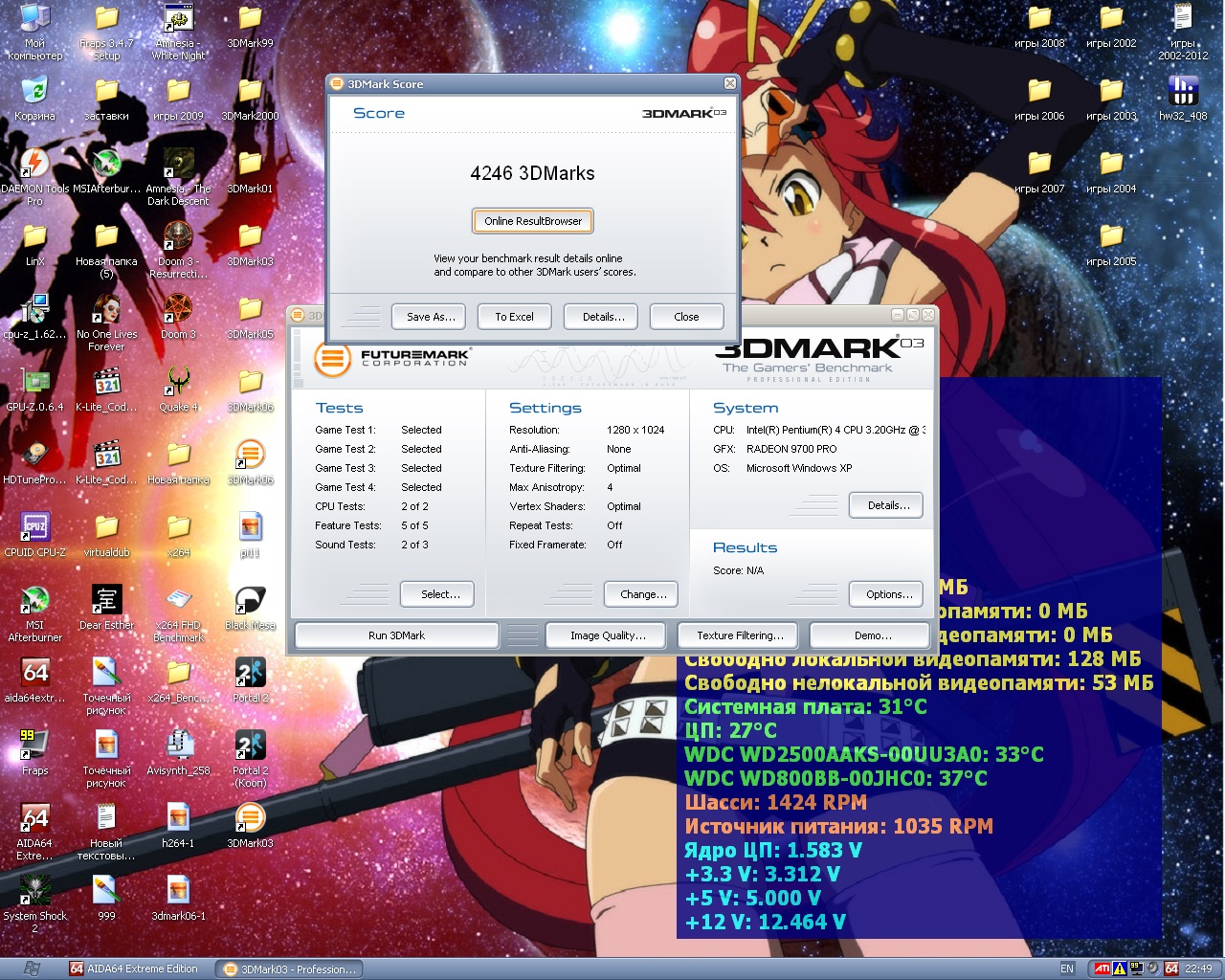Open the HDTunePro desktop icon

point(35,460)
